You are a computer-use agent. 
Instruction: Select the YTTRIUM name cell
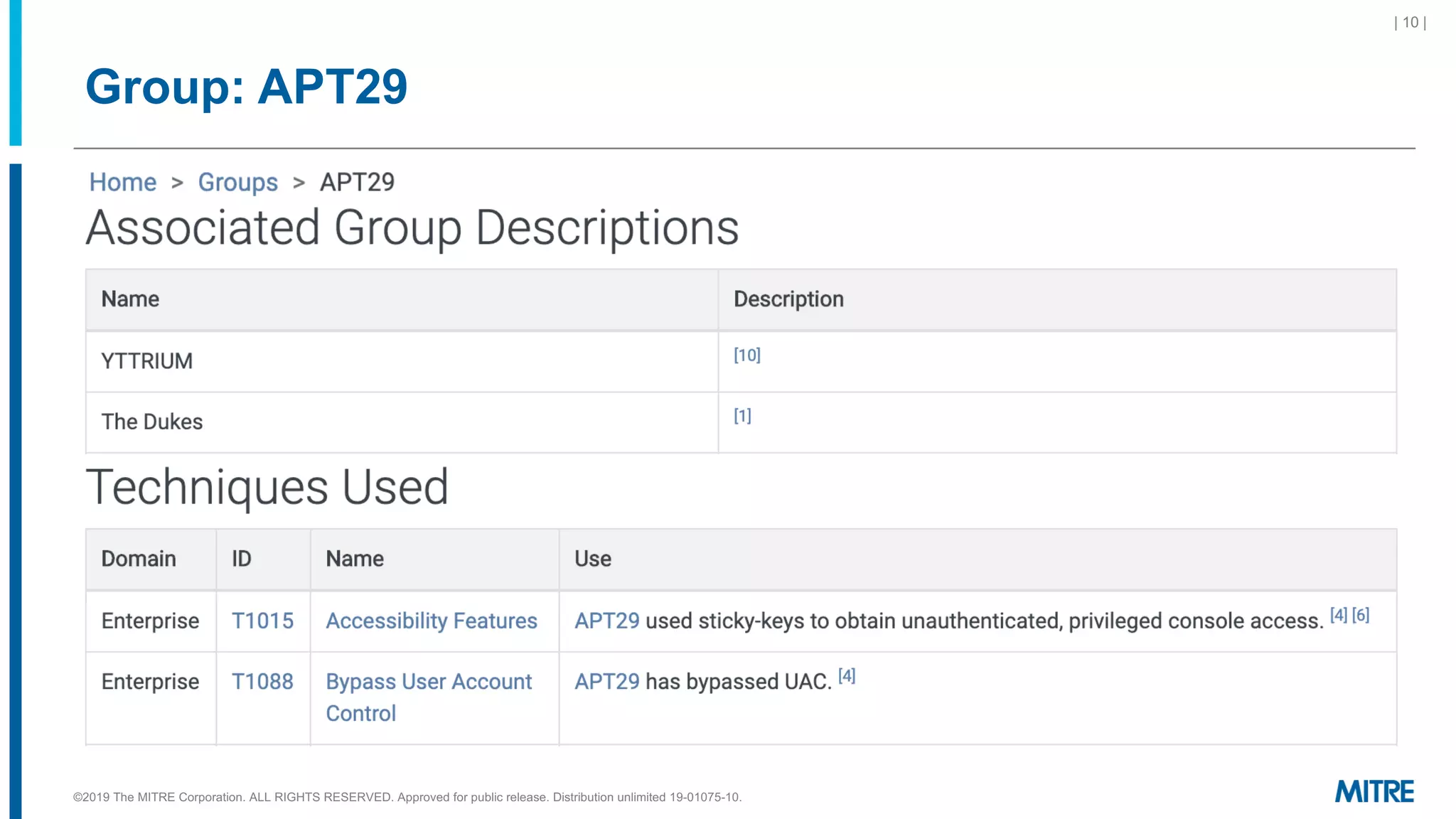click(402, 361)
